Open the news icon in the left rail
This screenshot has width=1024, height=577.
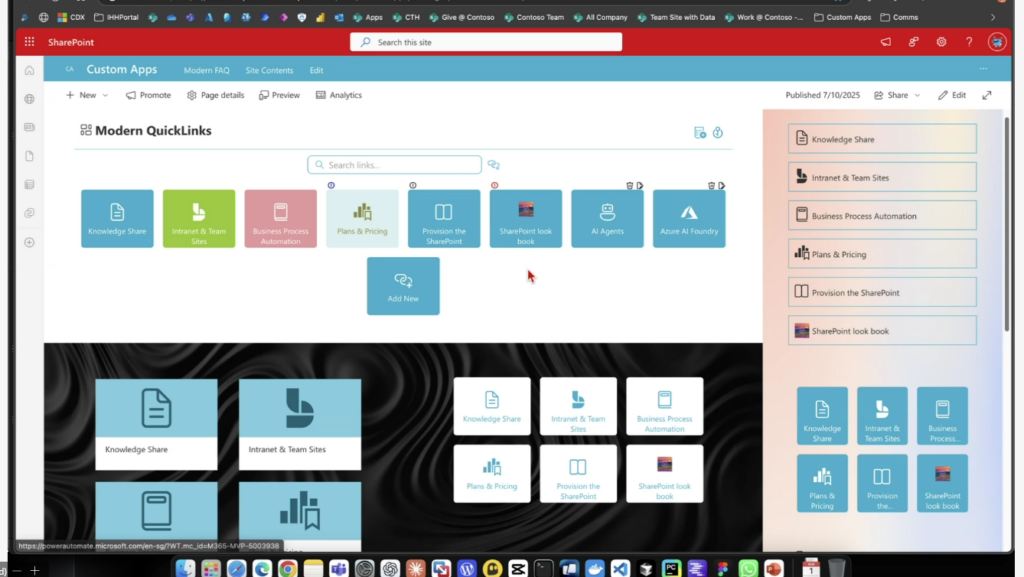[29, 127]
